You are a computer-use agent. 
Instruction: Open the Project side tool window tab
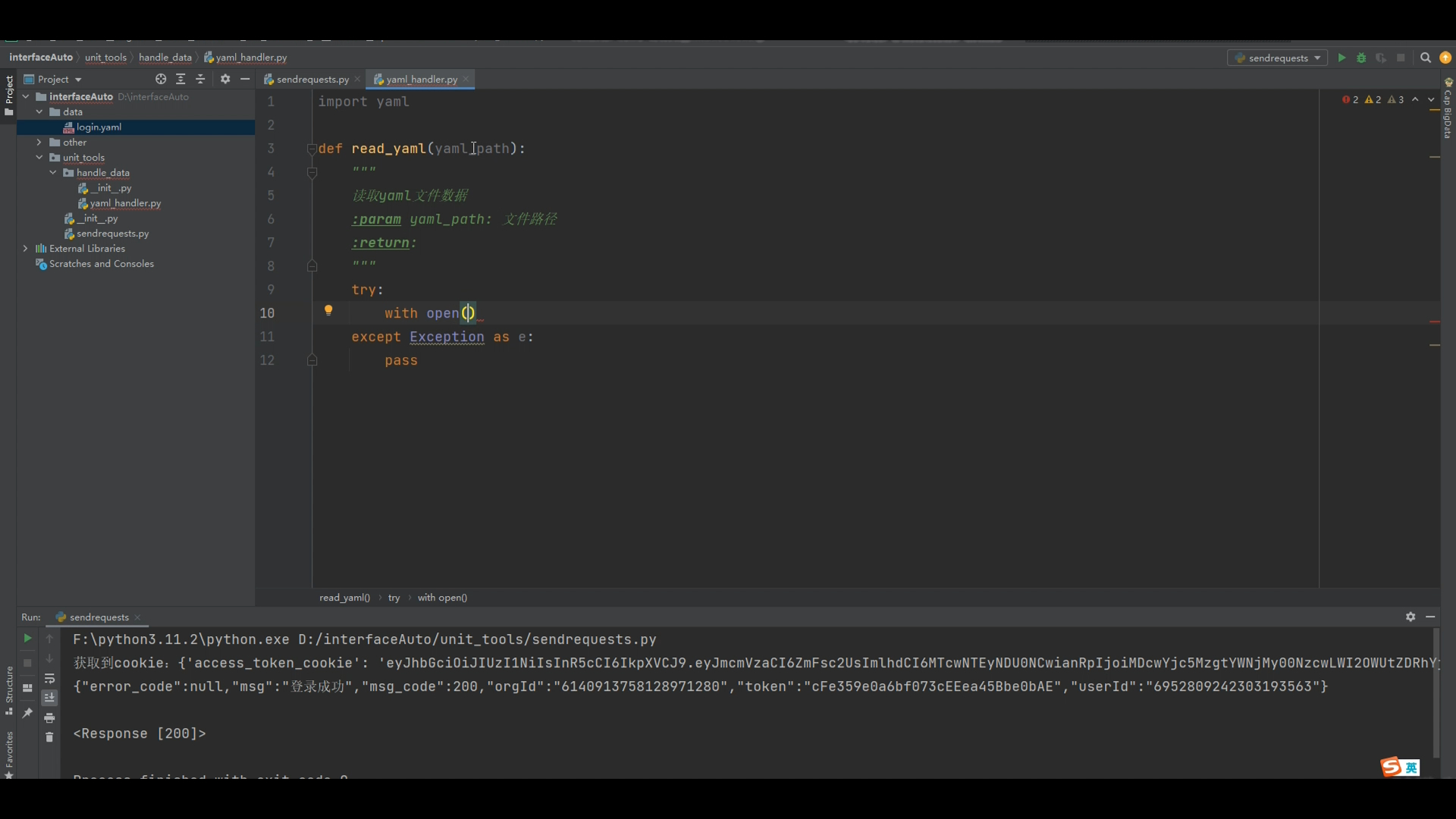[8, 94]
